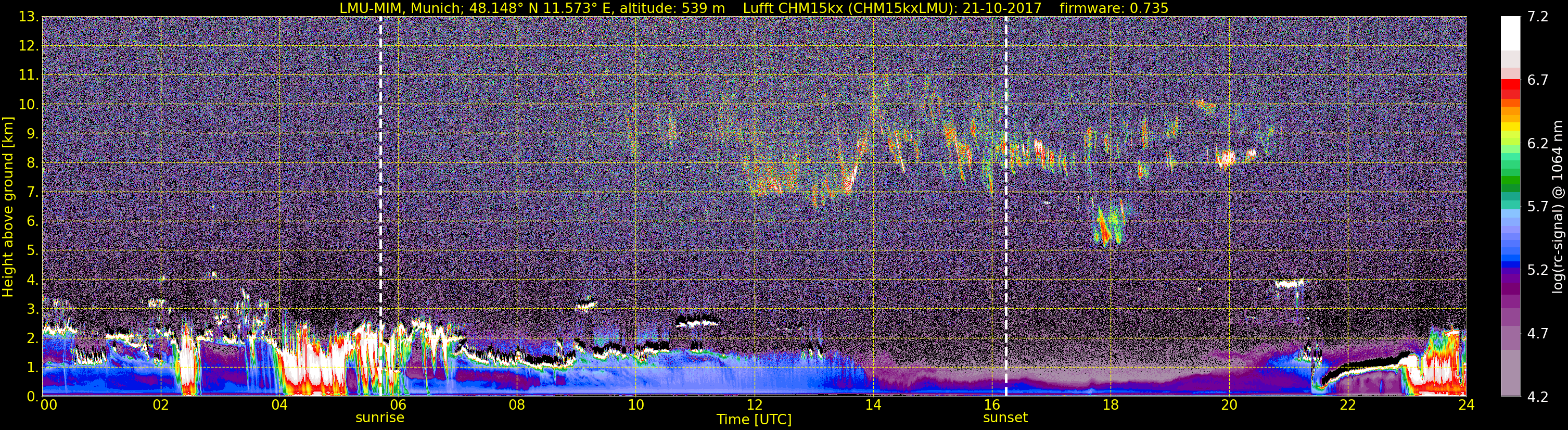
Task: Click the 'sunrise' label below the time axis
Action: [380, 418]
